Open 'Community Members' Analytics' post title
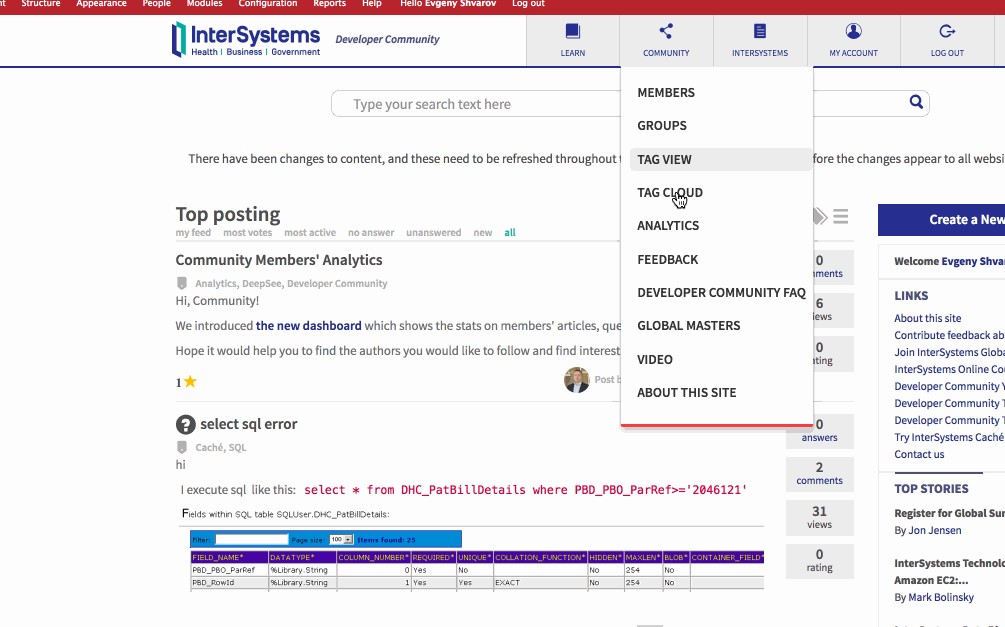The height and width of the screenshot is (627, 1005). pos(279,260)
